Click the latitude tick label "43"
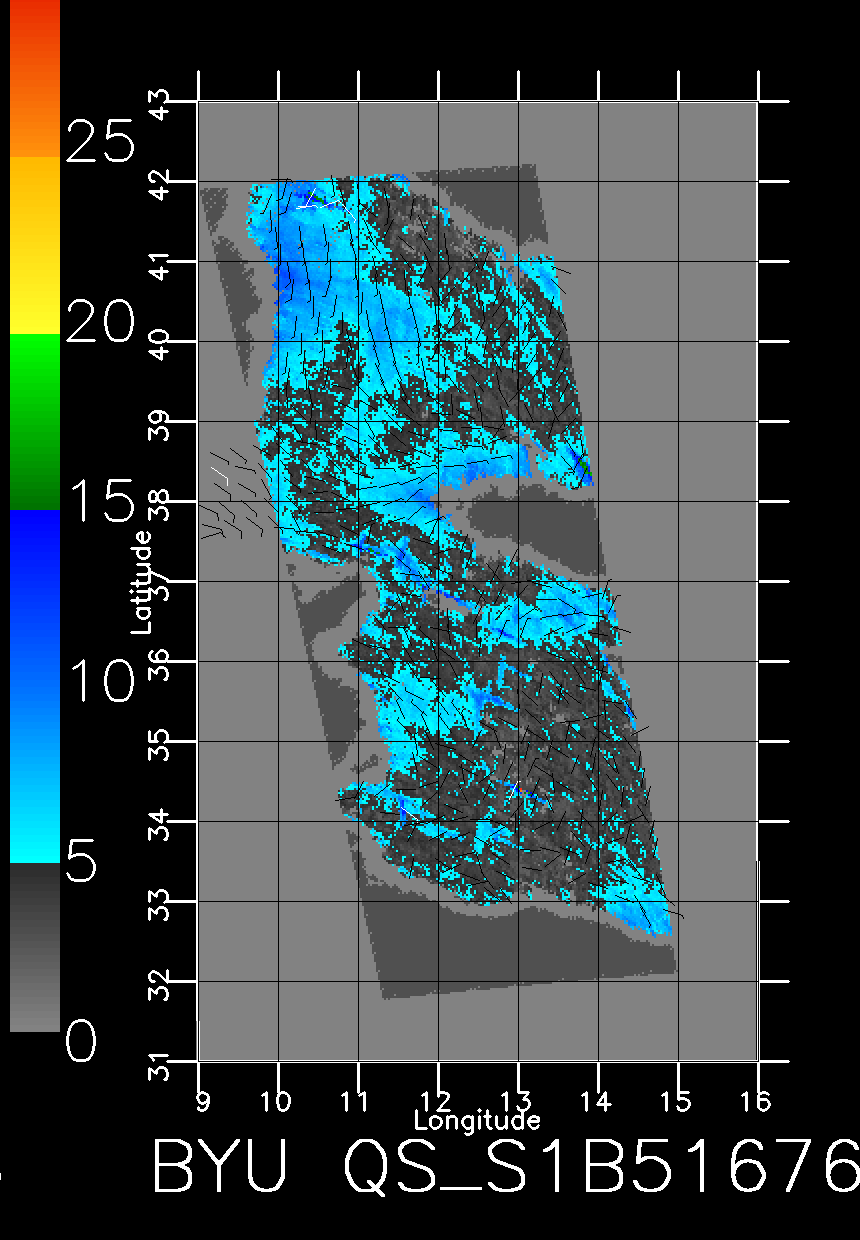Viewport: 860px width, 1240px height. [160, 104]
